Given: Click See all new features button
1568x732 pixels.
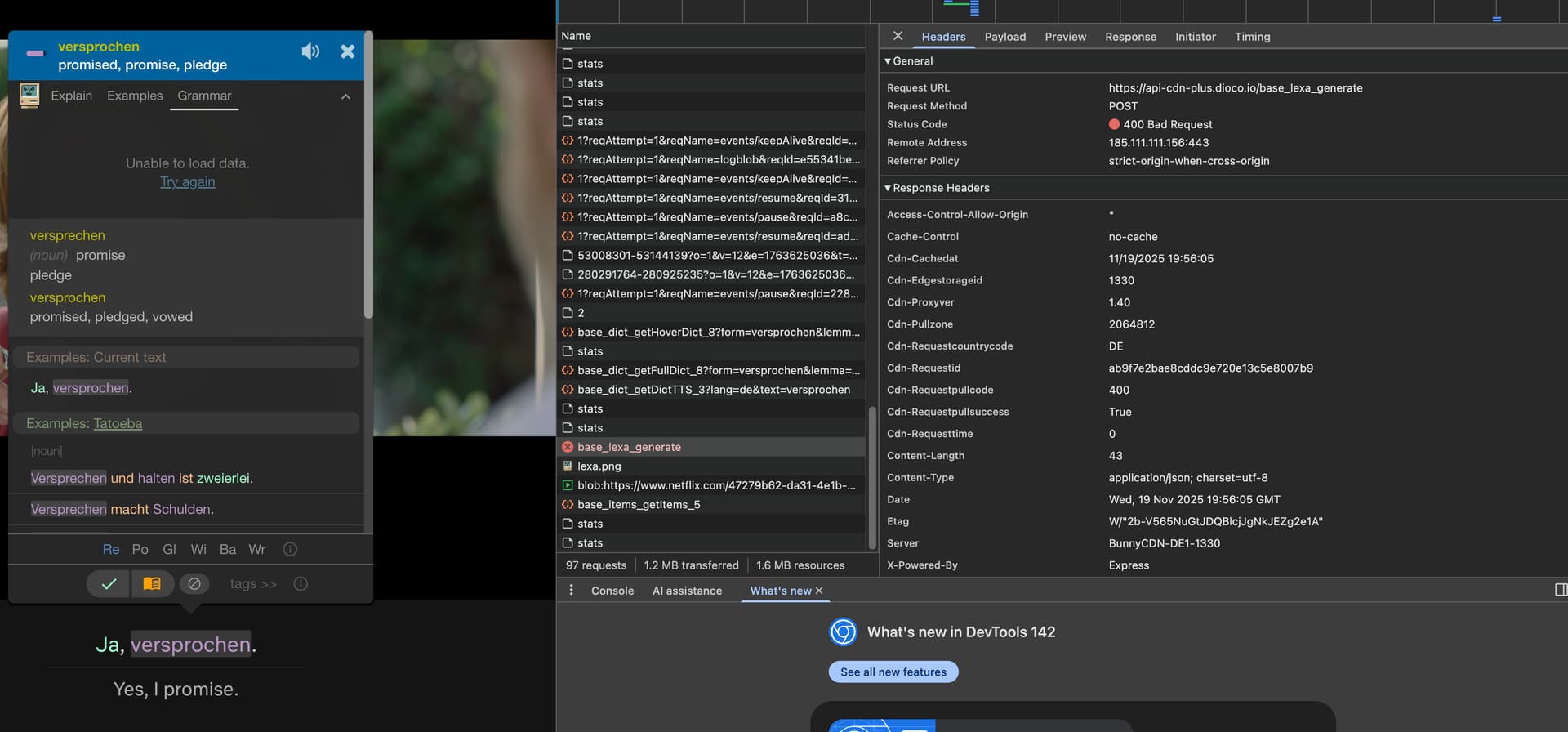Looking at the screenshot, I should point(893,672).
